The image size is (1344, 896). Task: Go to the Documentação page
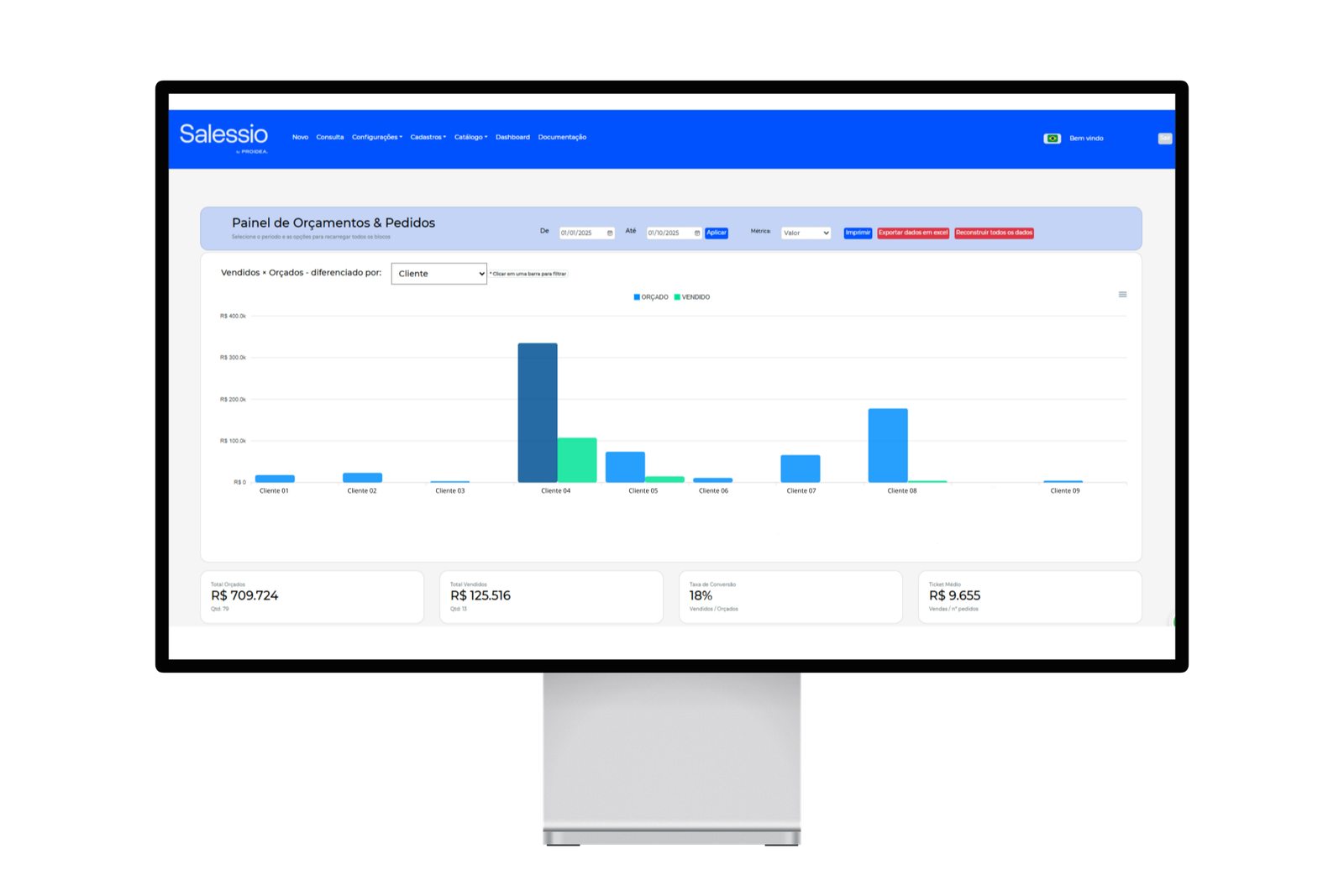(562, 138)
